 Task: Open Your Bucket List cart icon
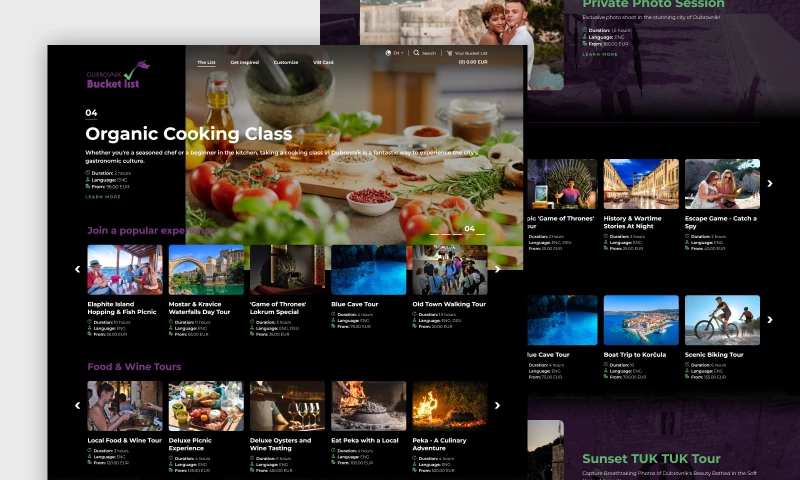(450, 53)
